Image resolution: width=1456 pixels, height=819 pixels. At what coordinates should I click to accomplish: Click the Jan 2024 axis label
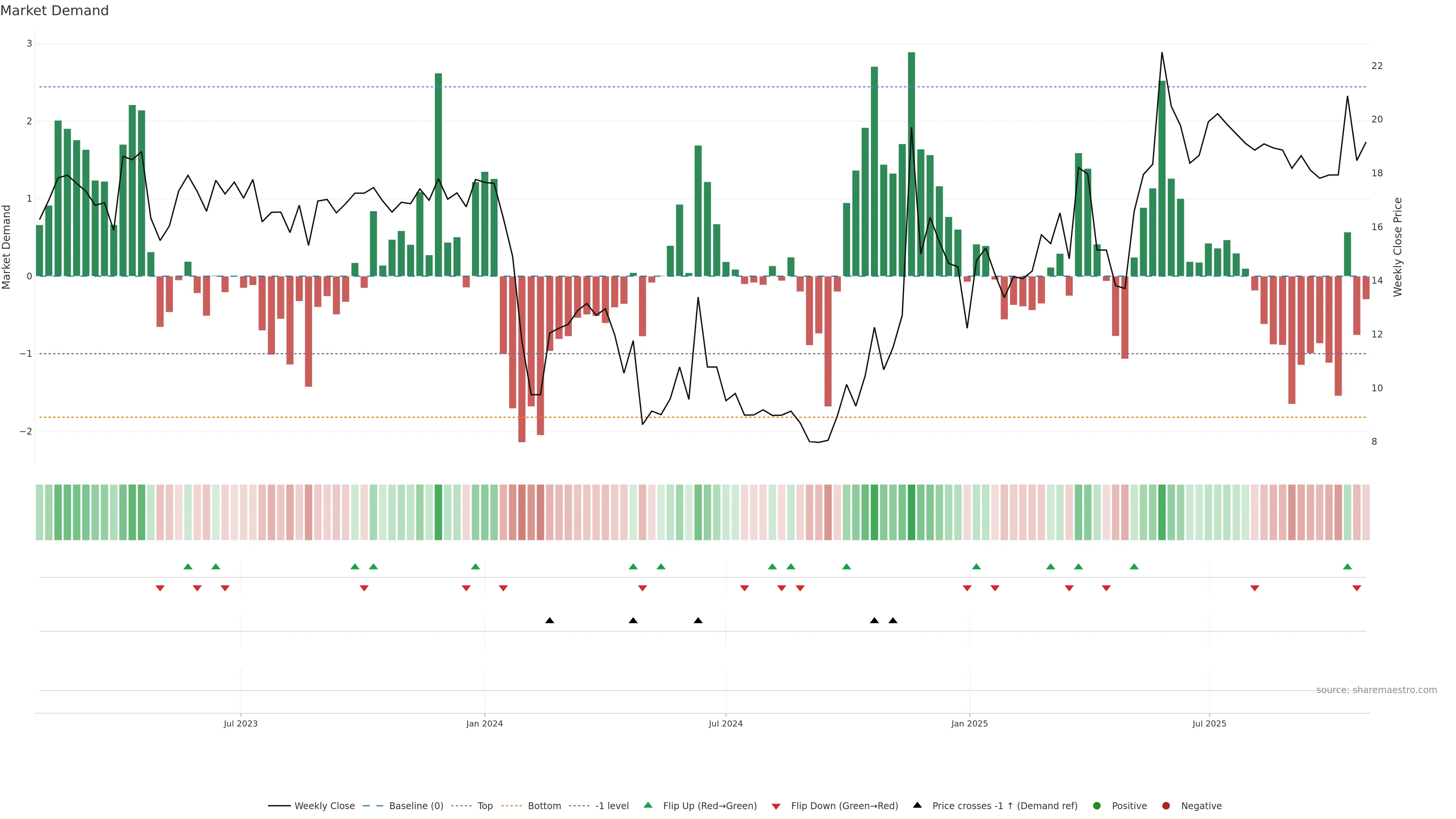(x=485, y=724)
